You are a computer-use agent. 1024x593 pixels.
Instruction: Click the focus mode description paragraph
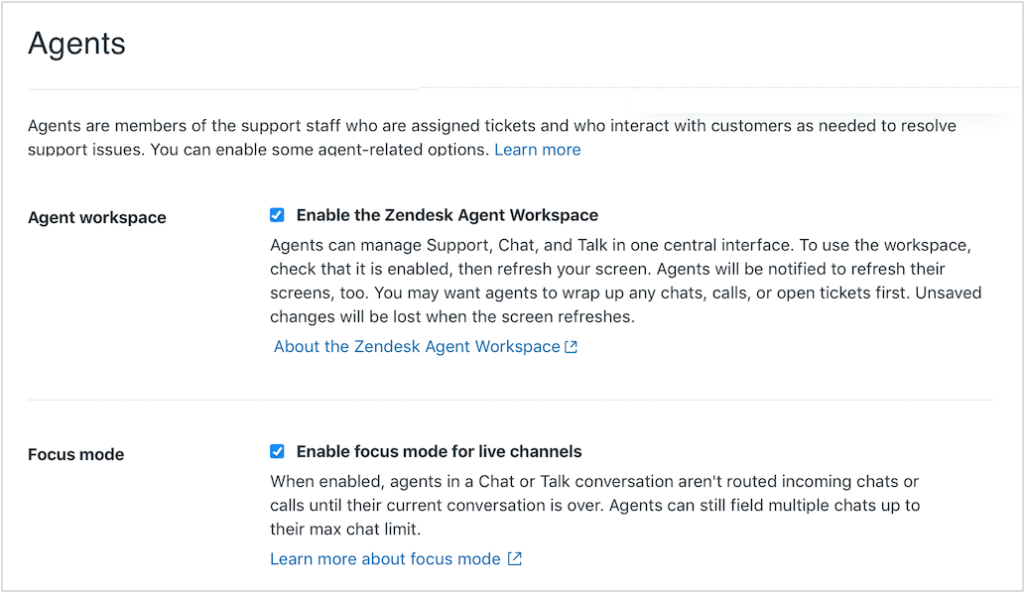tap(595, 505)
